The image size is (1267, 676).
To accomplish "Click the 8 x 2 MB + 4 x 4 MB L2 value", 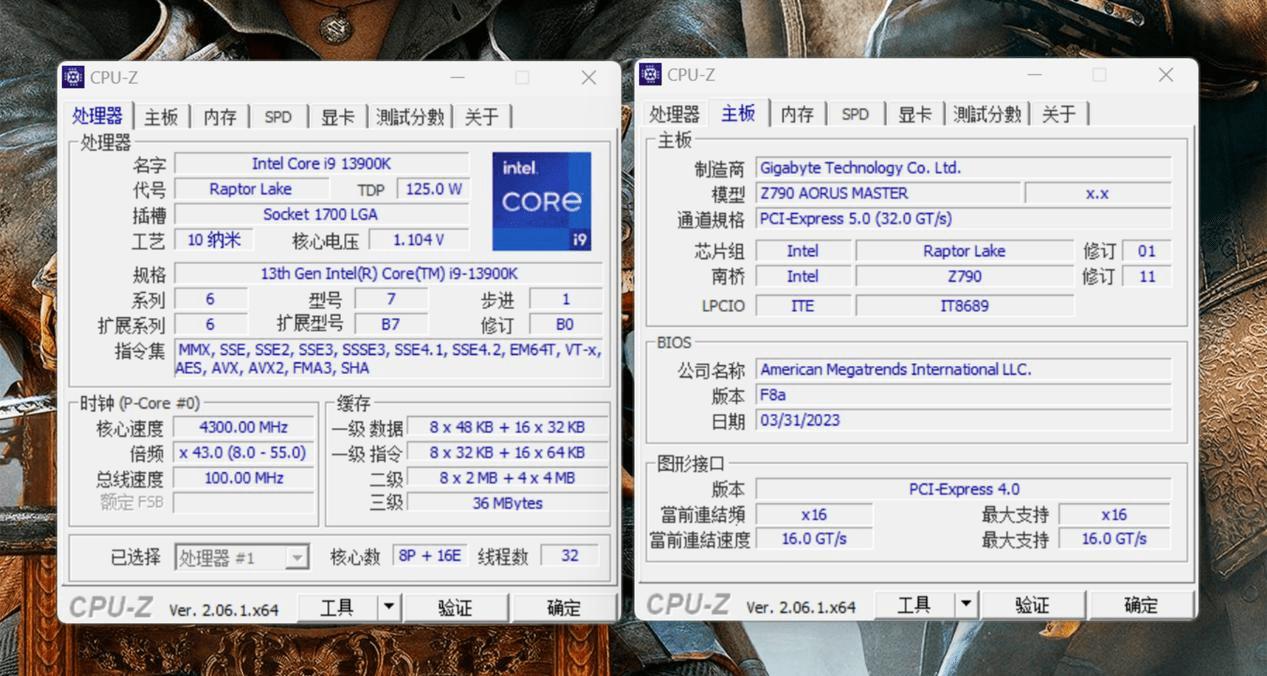I will [x=507, y=478].
